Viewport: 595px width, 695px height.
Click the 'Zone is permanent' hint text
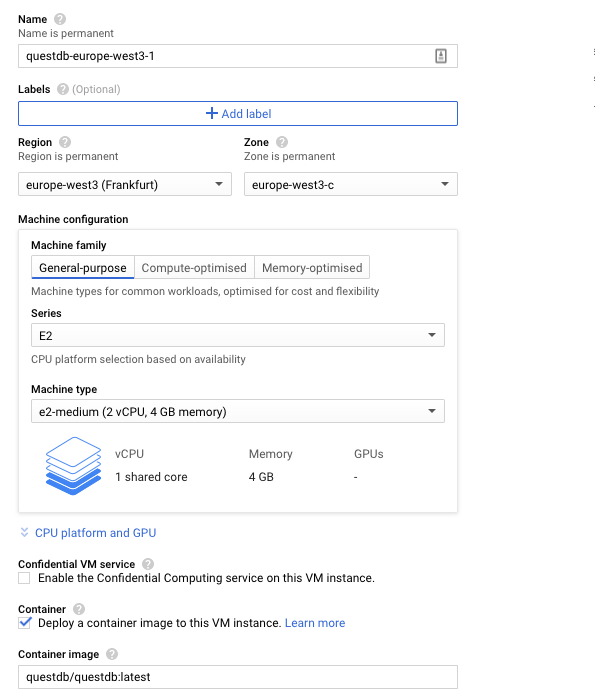[290, 156]
